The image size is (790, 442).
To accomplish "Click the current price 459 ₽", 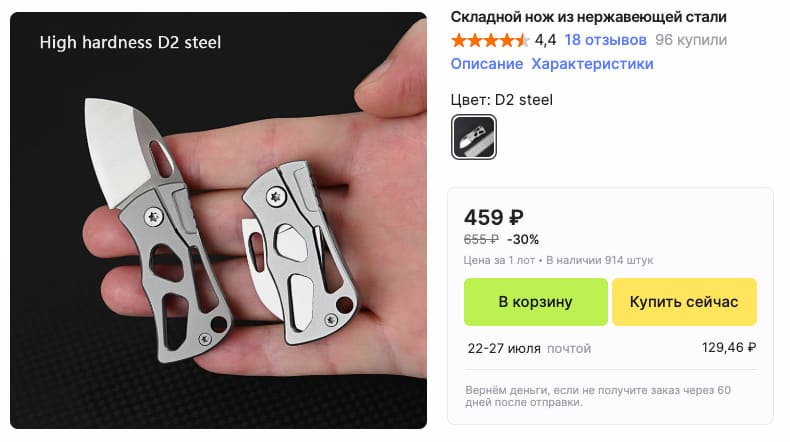I will pyautogui.click(x=494, y=218).
